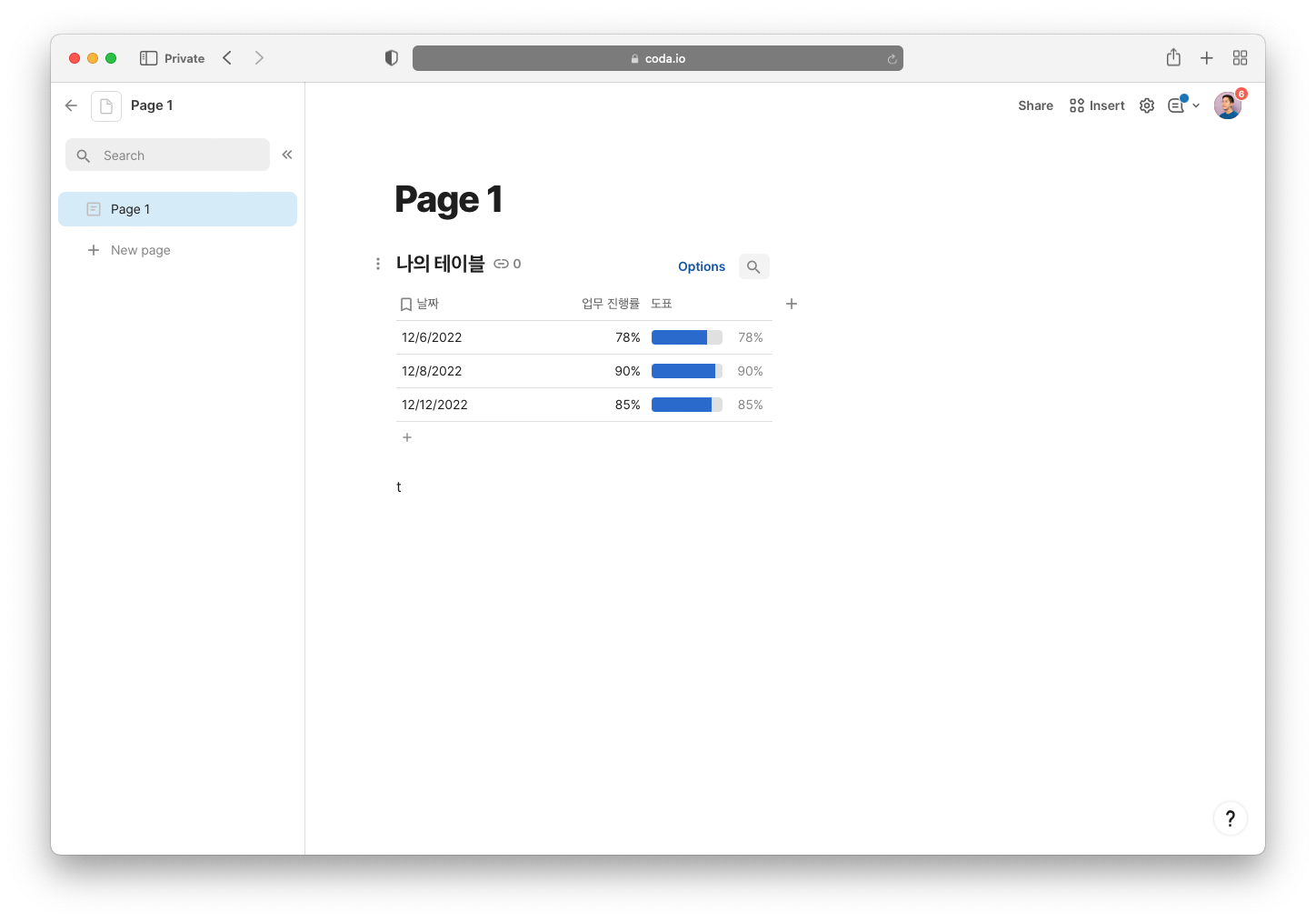Click Safari privacy shield icon

[392, 58]
